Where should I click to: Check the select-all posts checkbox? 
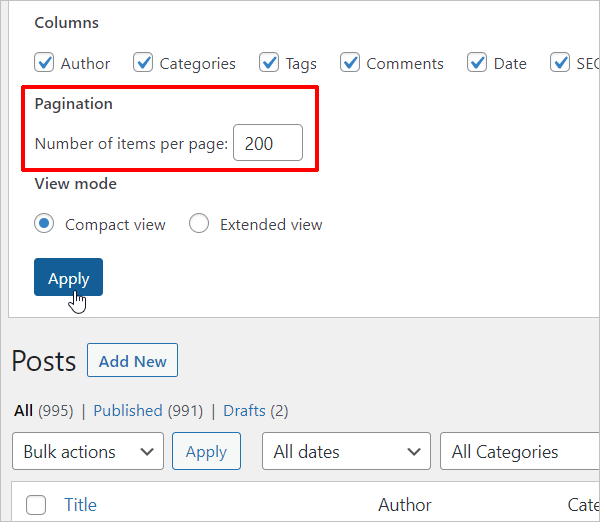(x=36, y=505)
